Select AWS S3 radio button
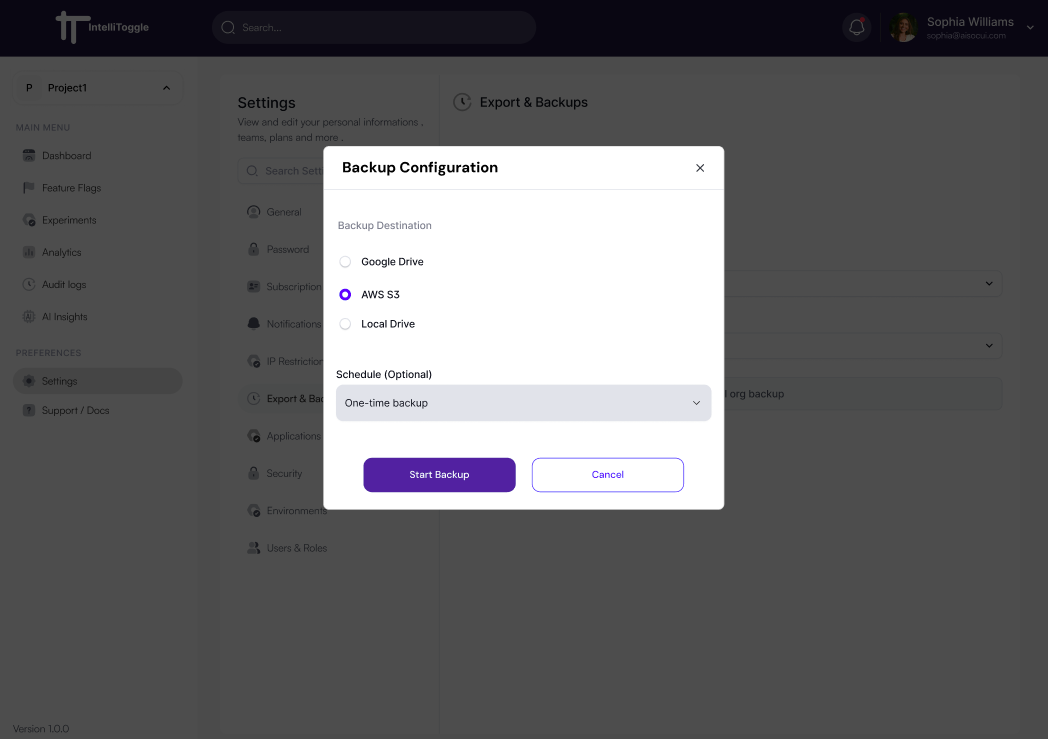Screen dimensions: 1048x739 point(345,295)
